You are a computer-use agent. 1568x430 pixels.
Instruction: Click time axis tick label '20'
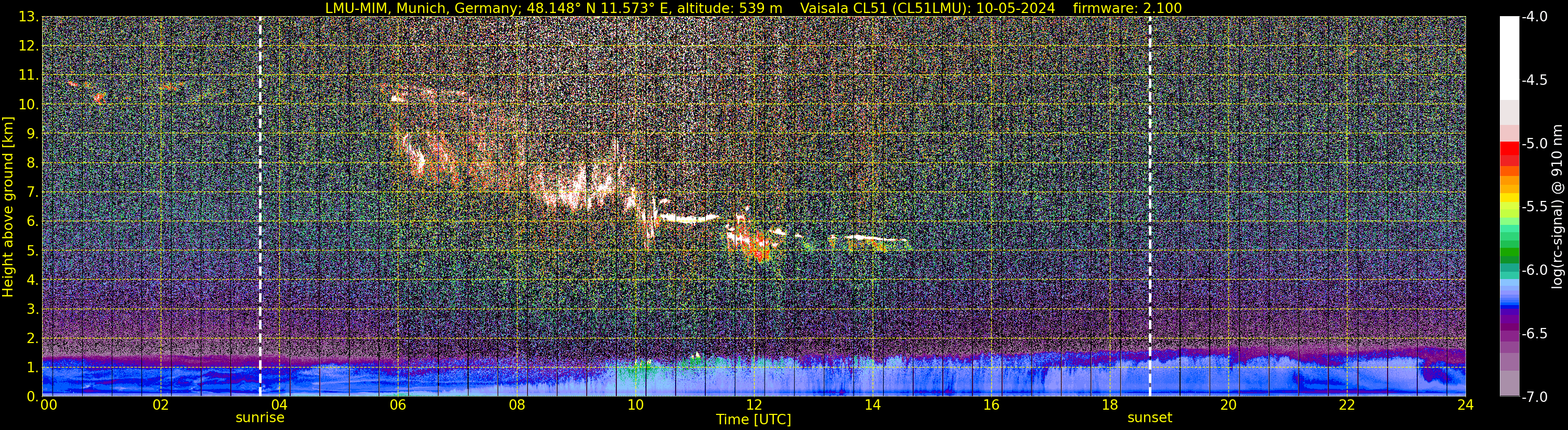1228,405
